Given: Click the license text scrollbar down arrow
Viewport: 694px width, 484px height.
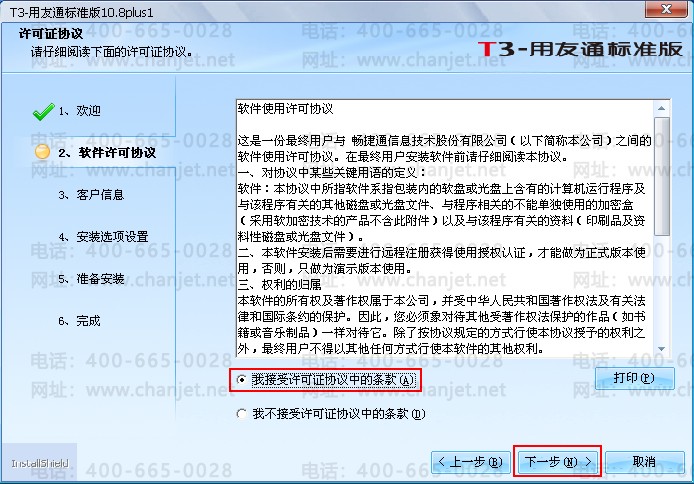Looking at the screenshot, I should (661, 349).
